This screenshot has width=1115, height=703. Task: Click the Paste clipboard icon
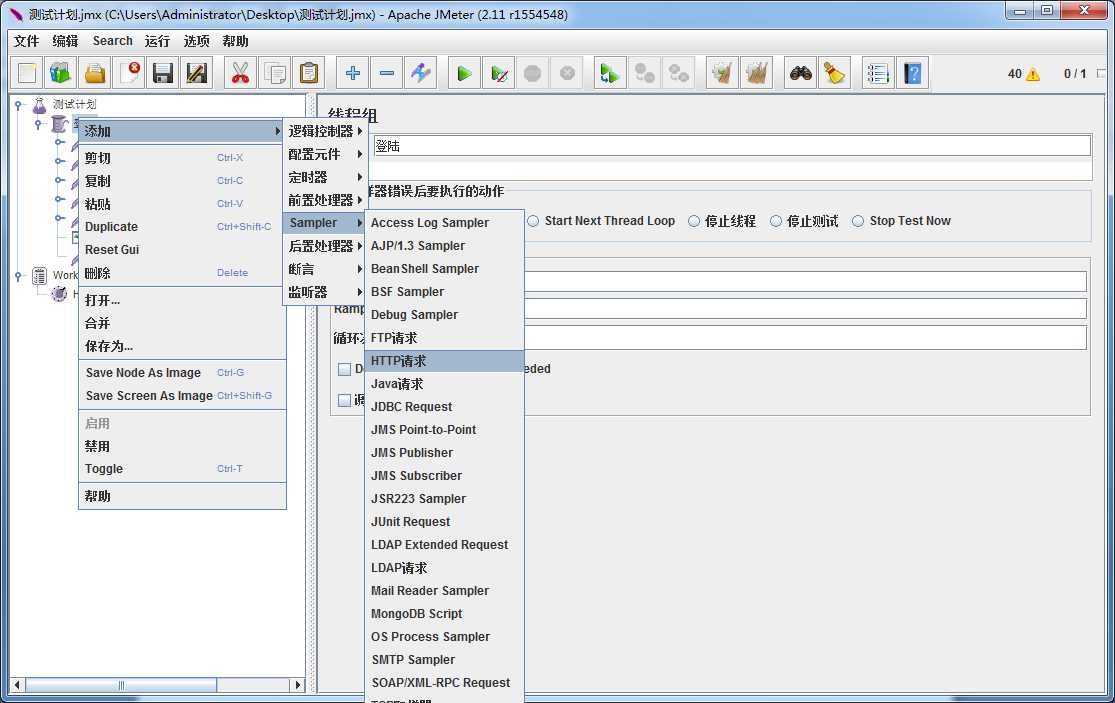pyautogui.click(x=309, y=73)
